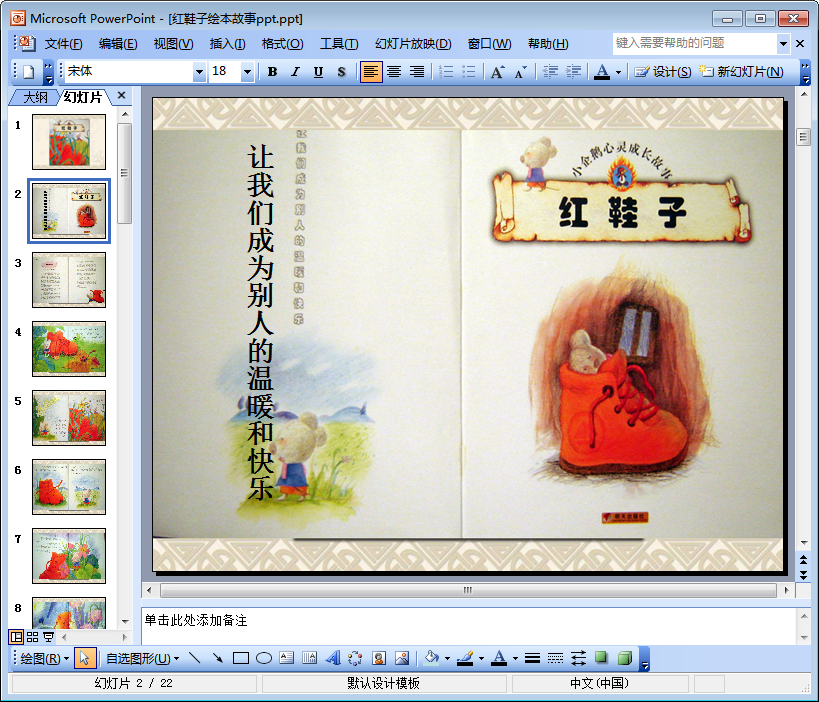Image resolution: width=819 pixels, height=702 pixels.
Task: Select slide 5 thumbnail
Action: tap(69, 418)
